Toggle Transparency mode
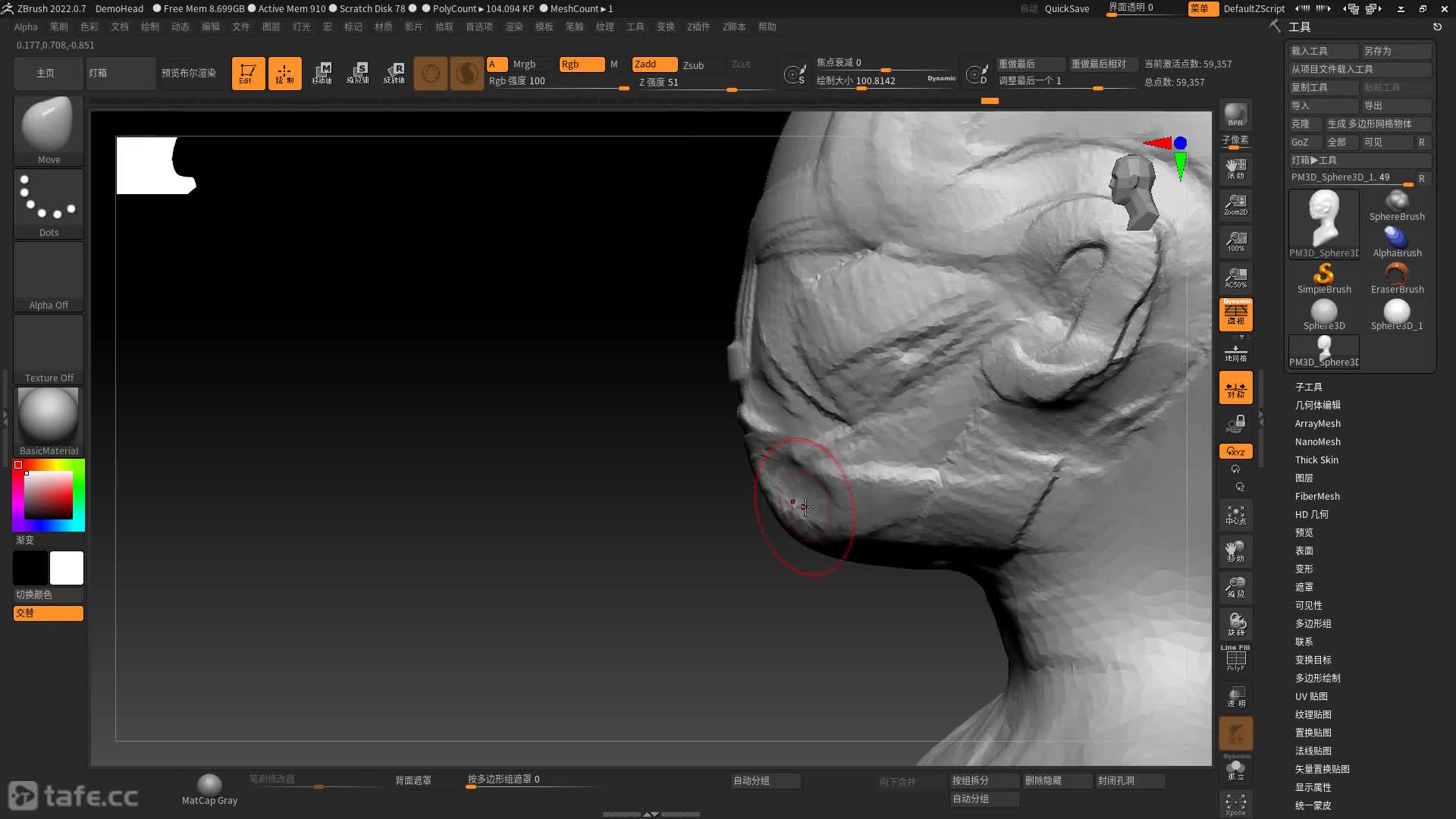1456x819 pixels. tap(1235, 696)
